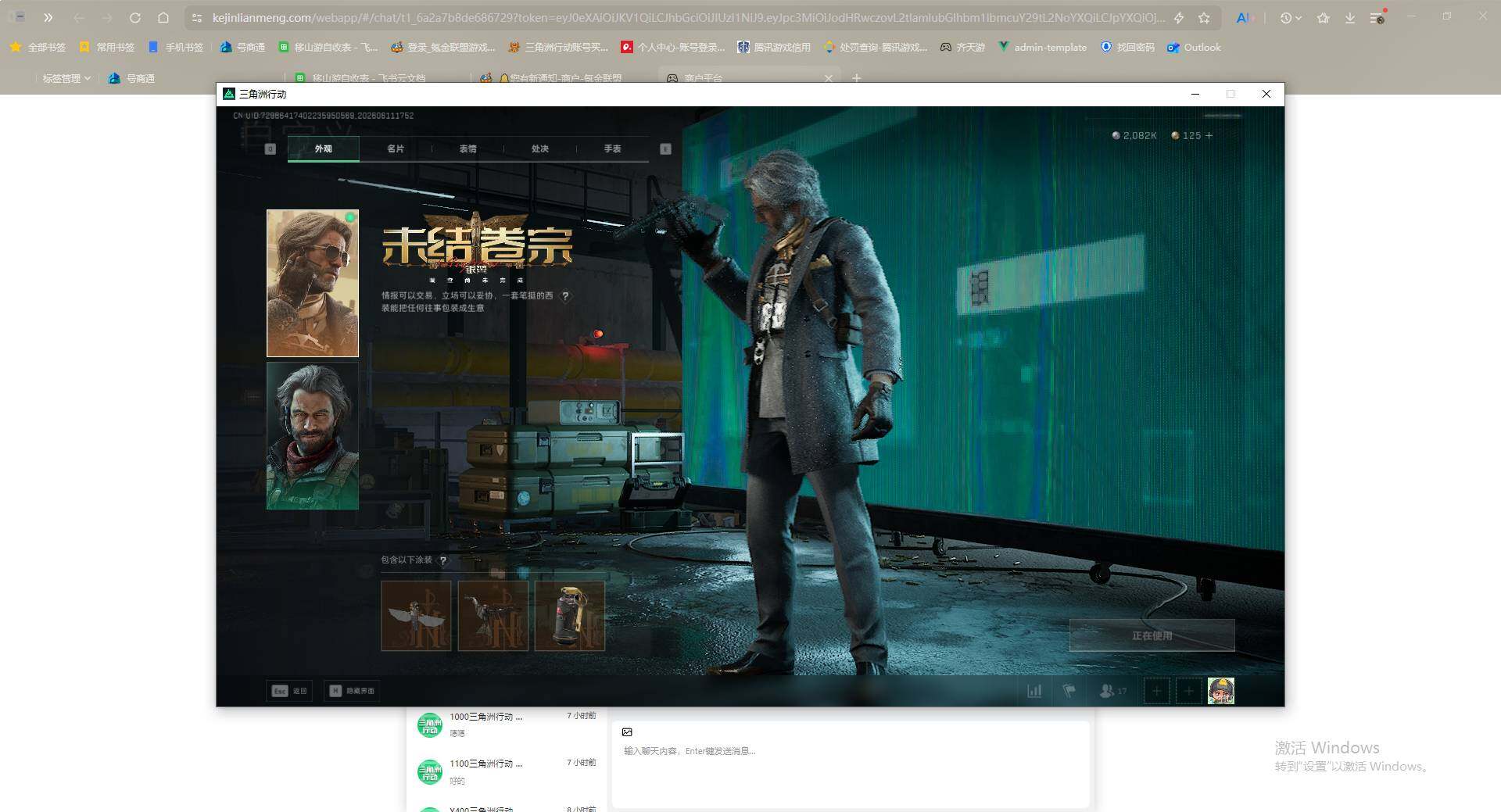Switch to the 移山游自收表 browser tab
This screenshot has height=812, width=1501.
tap(369, 78)
